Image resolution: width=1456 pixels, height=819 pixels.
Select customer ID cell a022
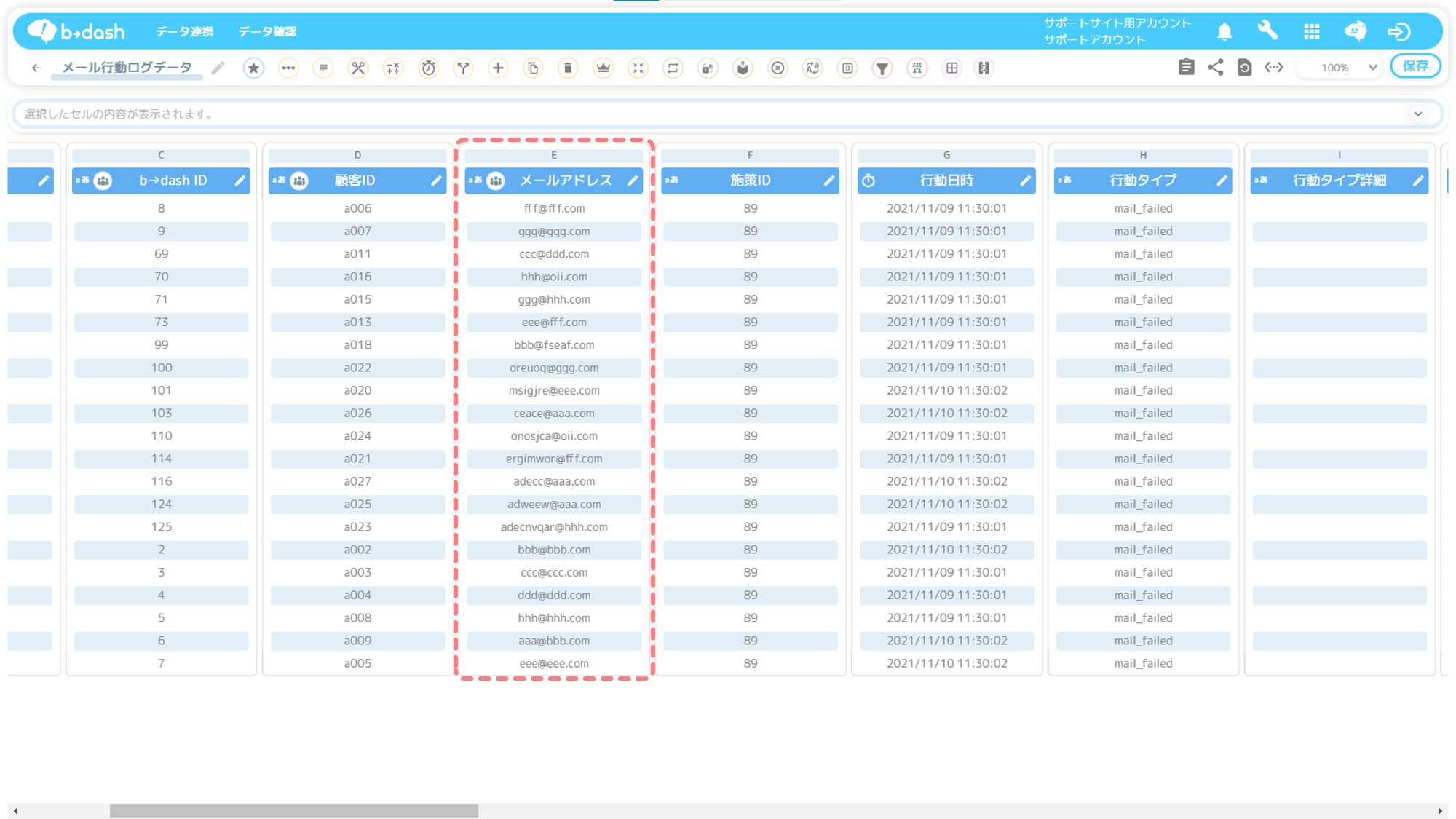(x=357, y=368)
